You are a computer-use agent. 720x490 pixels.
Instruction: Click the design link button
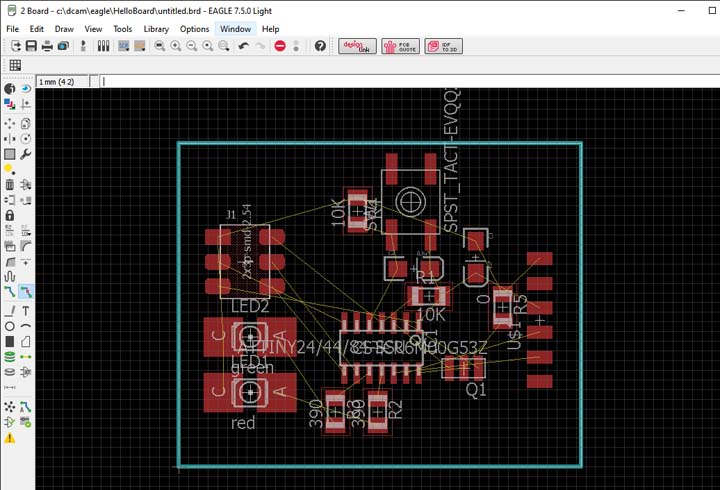click(x=358, y=46)
